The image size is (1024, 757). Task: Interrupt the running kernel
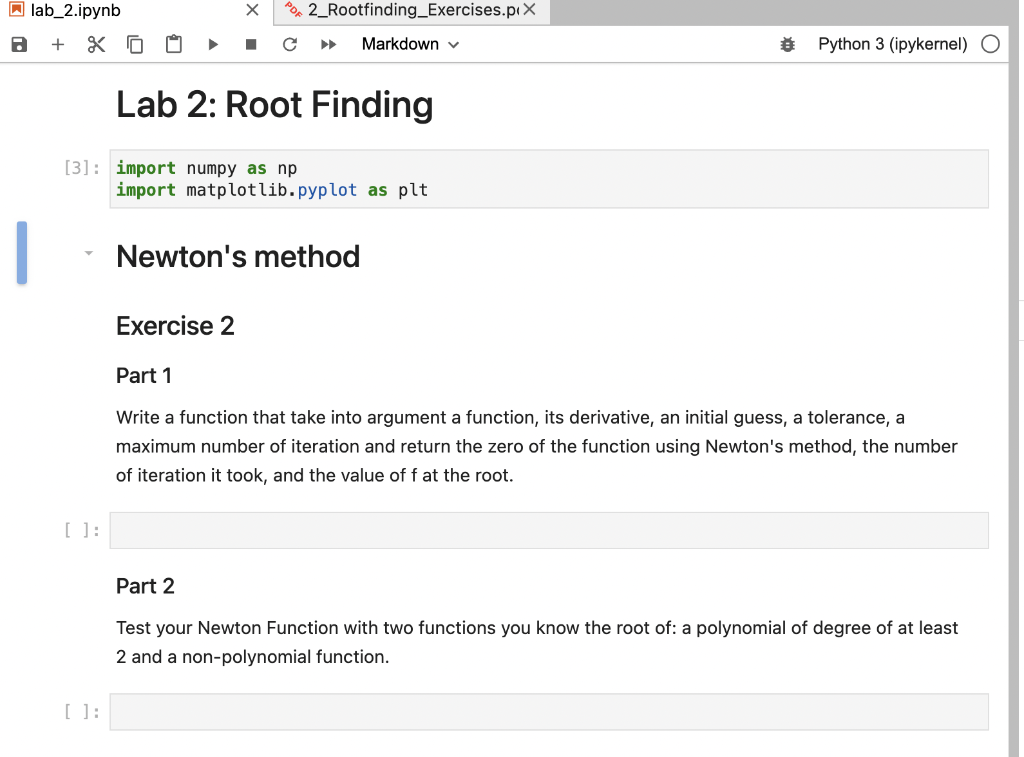point(250,44)
